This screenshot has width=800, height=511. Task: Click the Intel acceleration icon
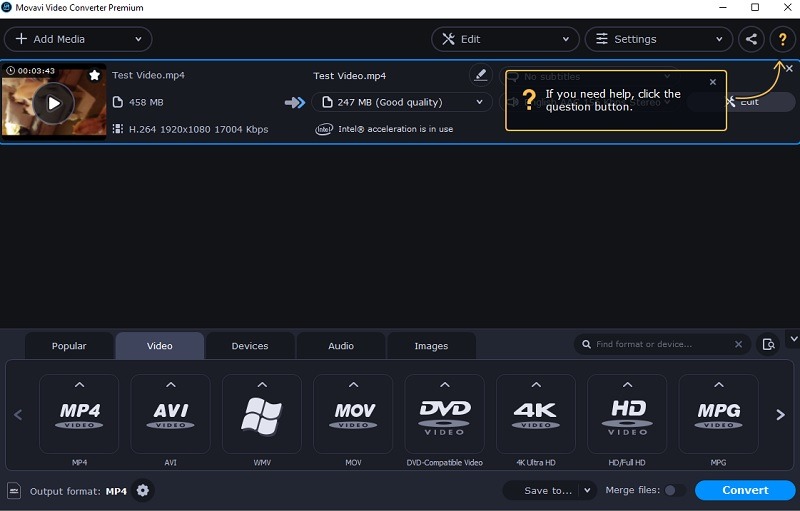click(323, 130)
